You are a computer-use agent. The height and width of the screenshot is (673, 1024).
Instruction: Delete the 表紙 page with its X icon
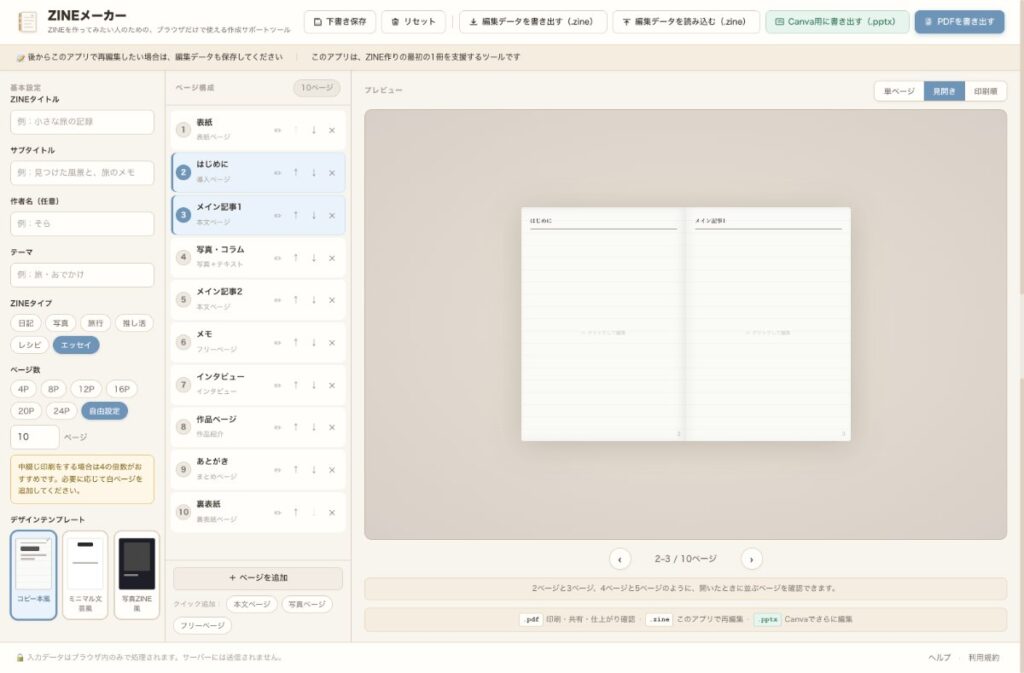[x=332, y=130]
